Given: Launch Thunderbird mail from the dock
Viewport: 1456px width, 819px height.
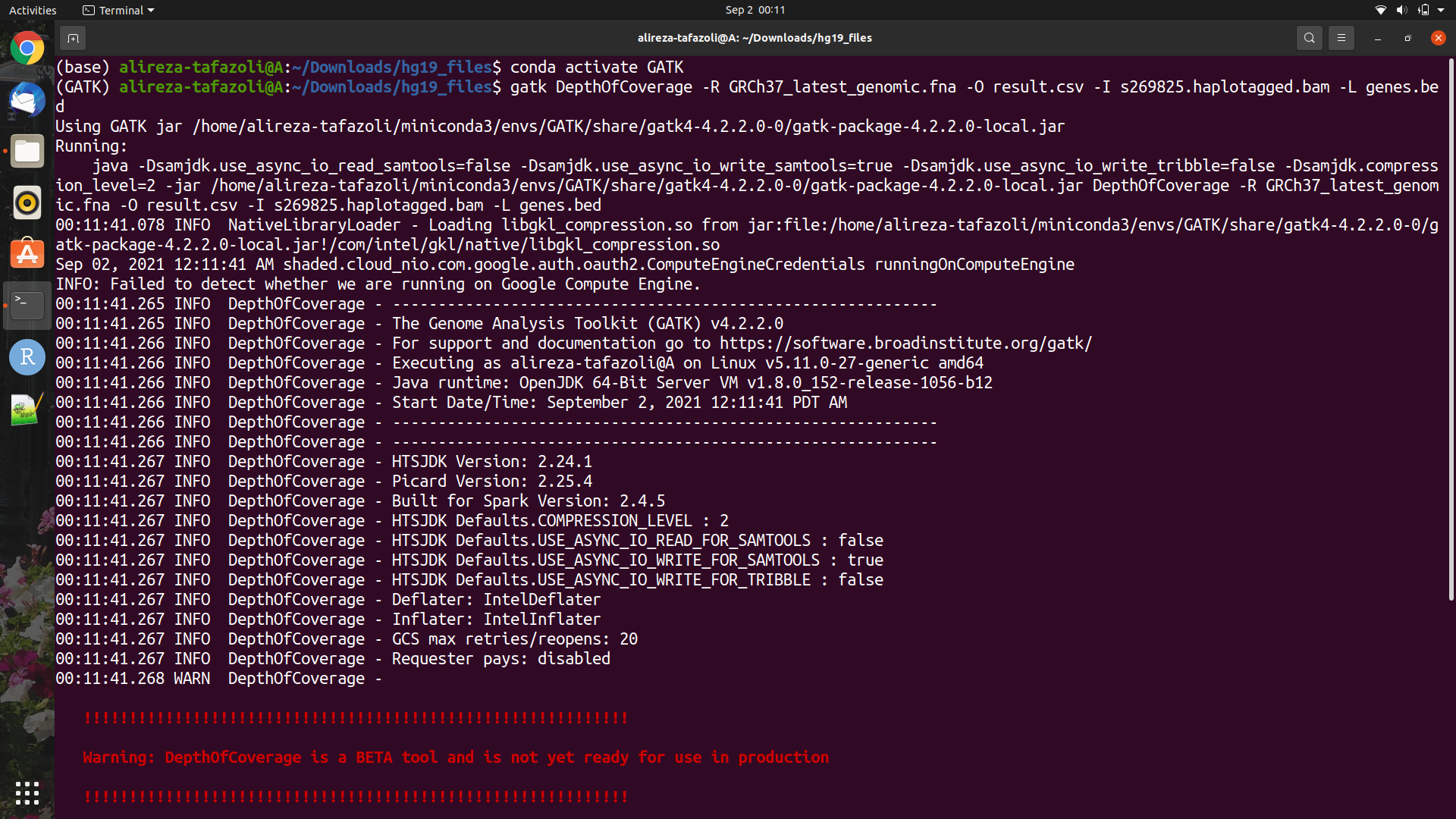Looking at the screenshot, I should (x=27, y=99).
